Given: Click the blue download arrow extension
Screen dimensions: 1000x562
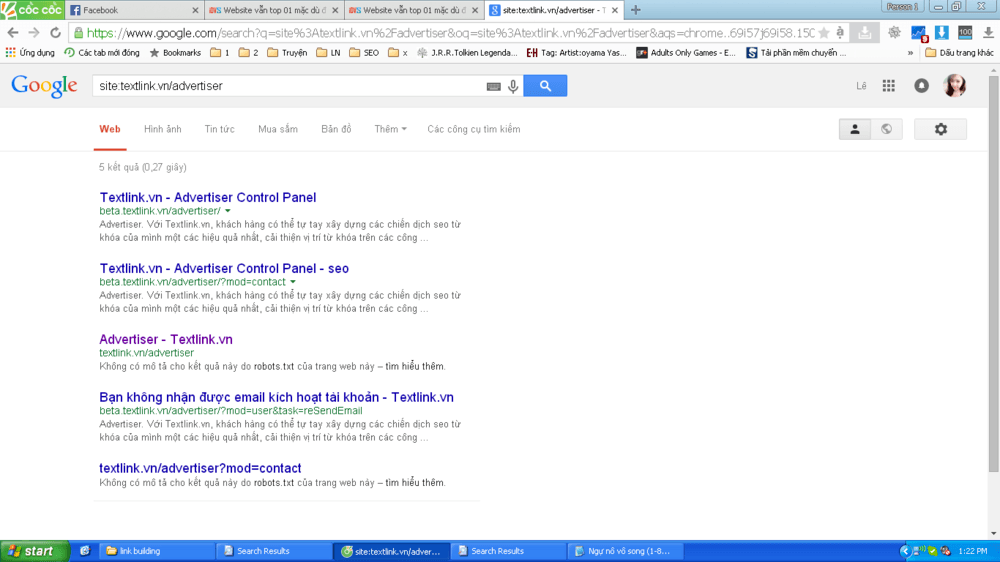Looking at the screenshot, I should pyautogui.click(x=941, y=33).
